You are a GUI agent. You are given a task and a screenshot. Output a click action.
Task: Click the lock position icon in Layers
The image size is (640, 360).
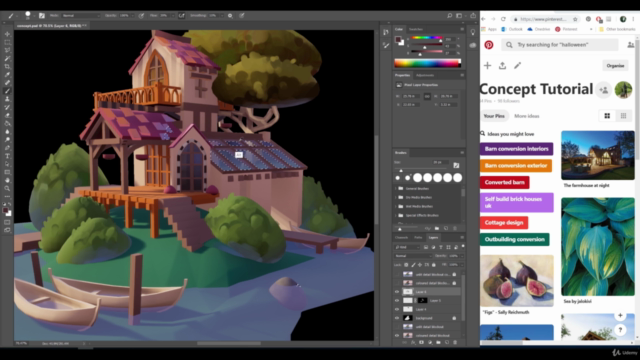(x=420, y=264)
